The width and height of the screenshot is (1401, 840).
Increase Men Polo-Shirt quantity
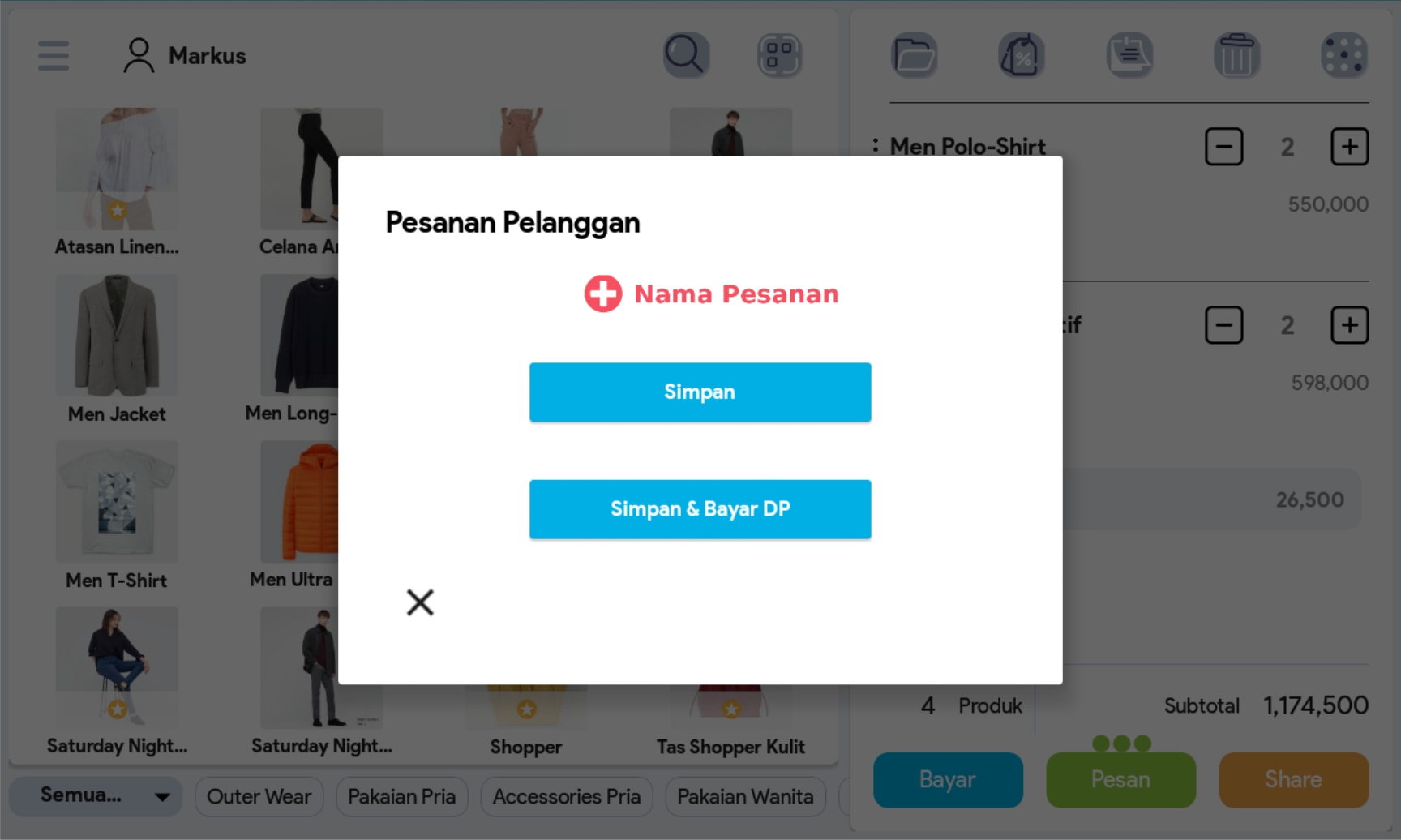[1349, 147]
